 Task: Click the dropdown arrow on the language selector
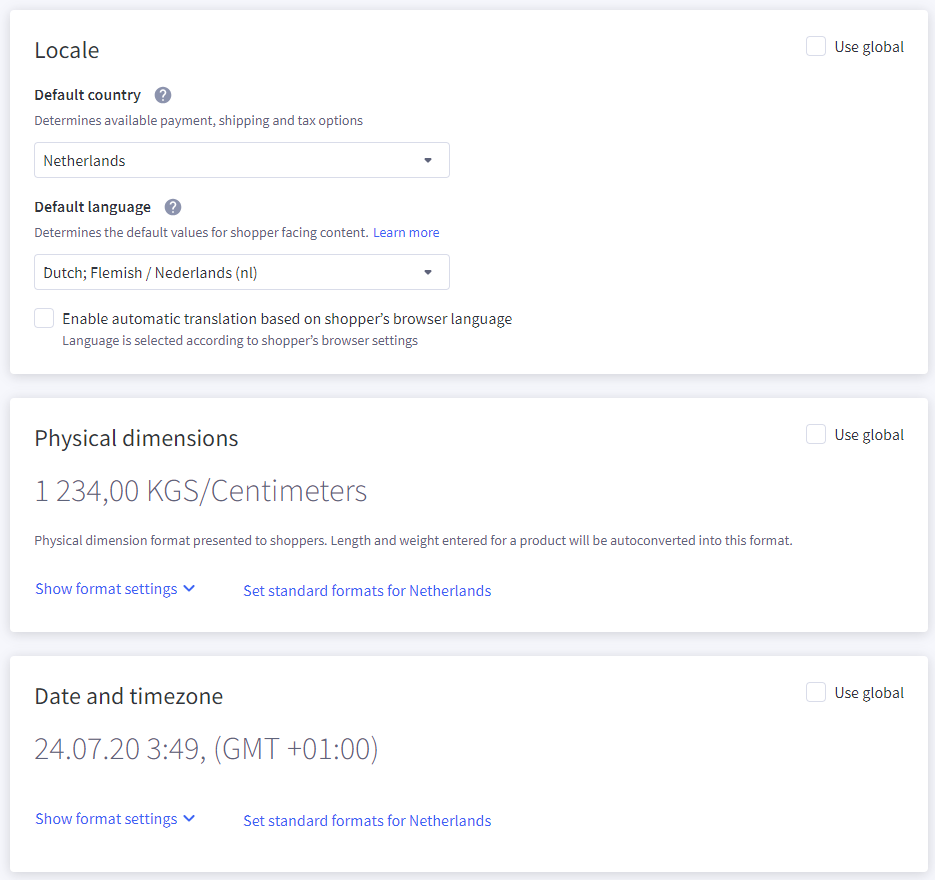[428, 272]
